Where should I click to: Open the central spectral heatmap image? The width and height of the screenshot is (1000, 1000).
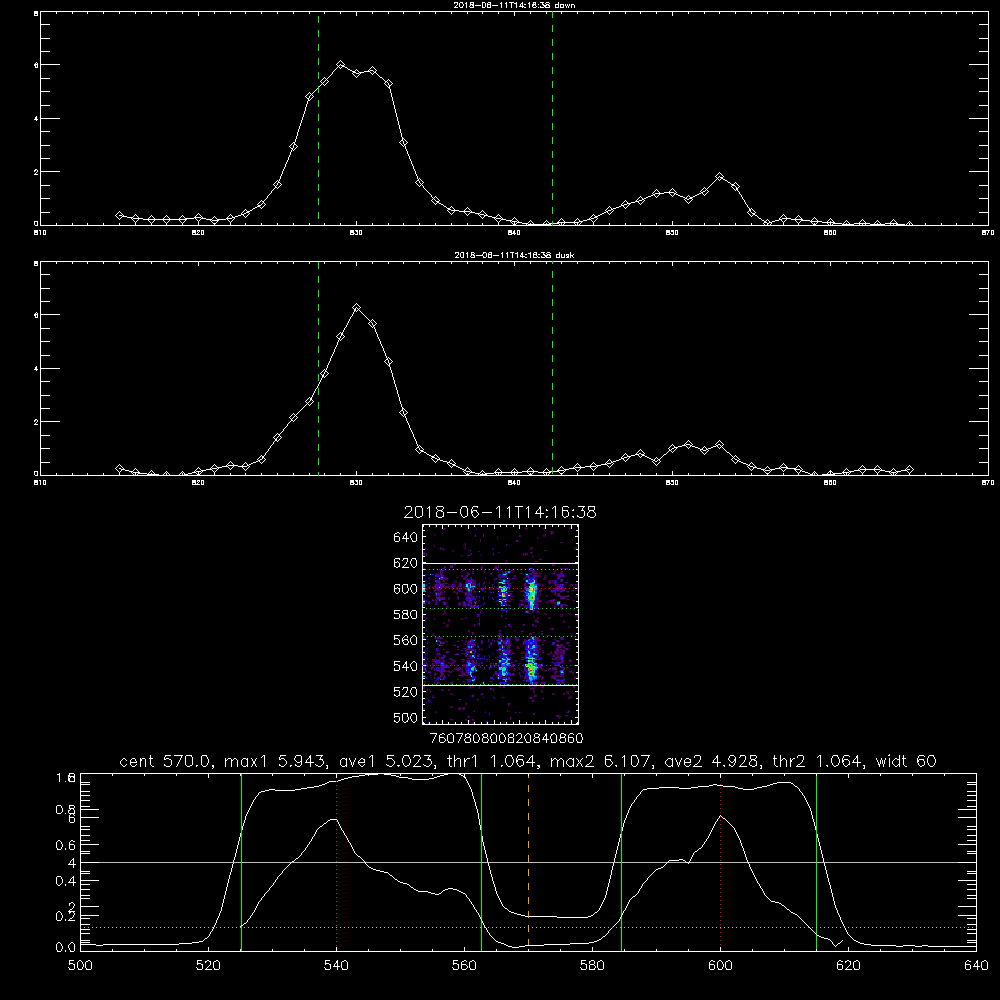coord(500,624)
